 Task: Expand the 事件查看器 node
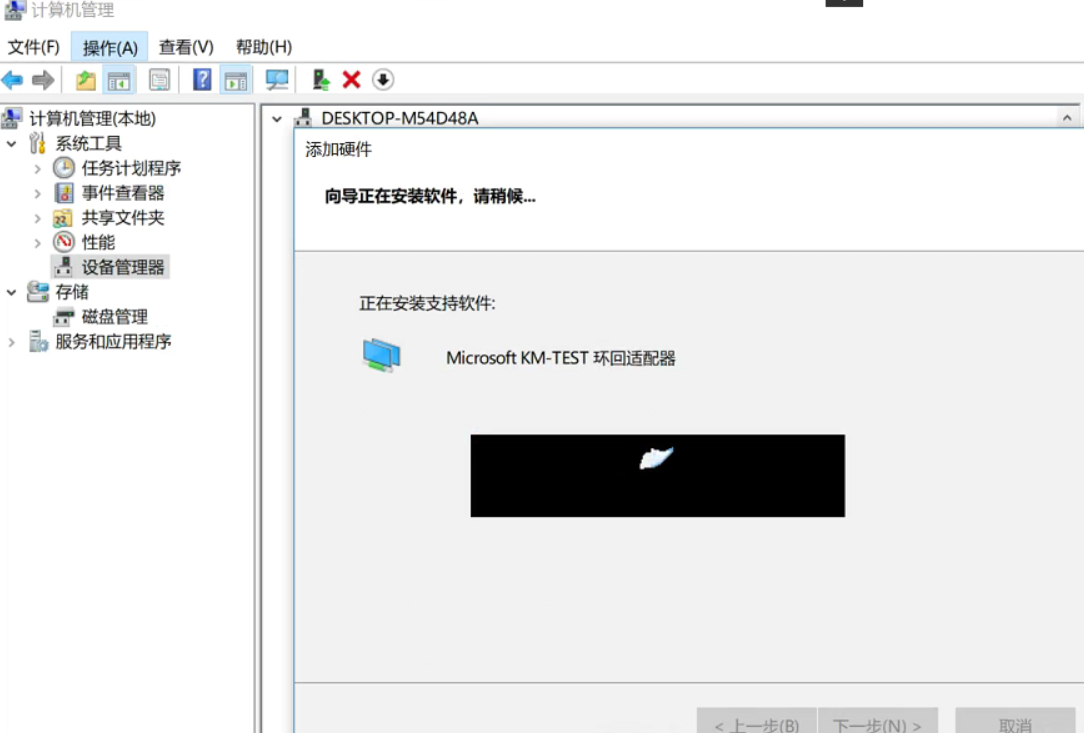click(38, 194)
